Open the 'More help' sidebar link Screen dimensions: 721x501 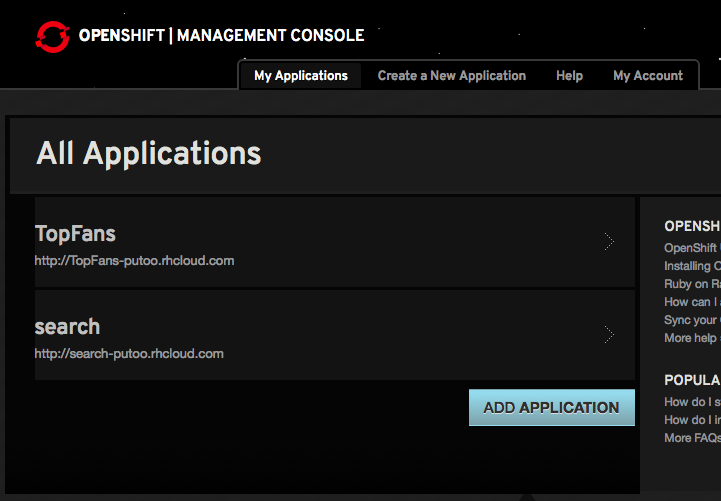pos(692,338)
